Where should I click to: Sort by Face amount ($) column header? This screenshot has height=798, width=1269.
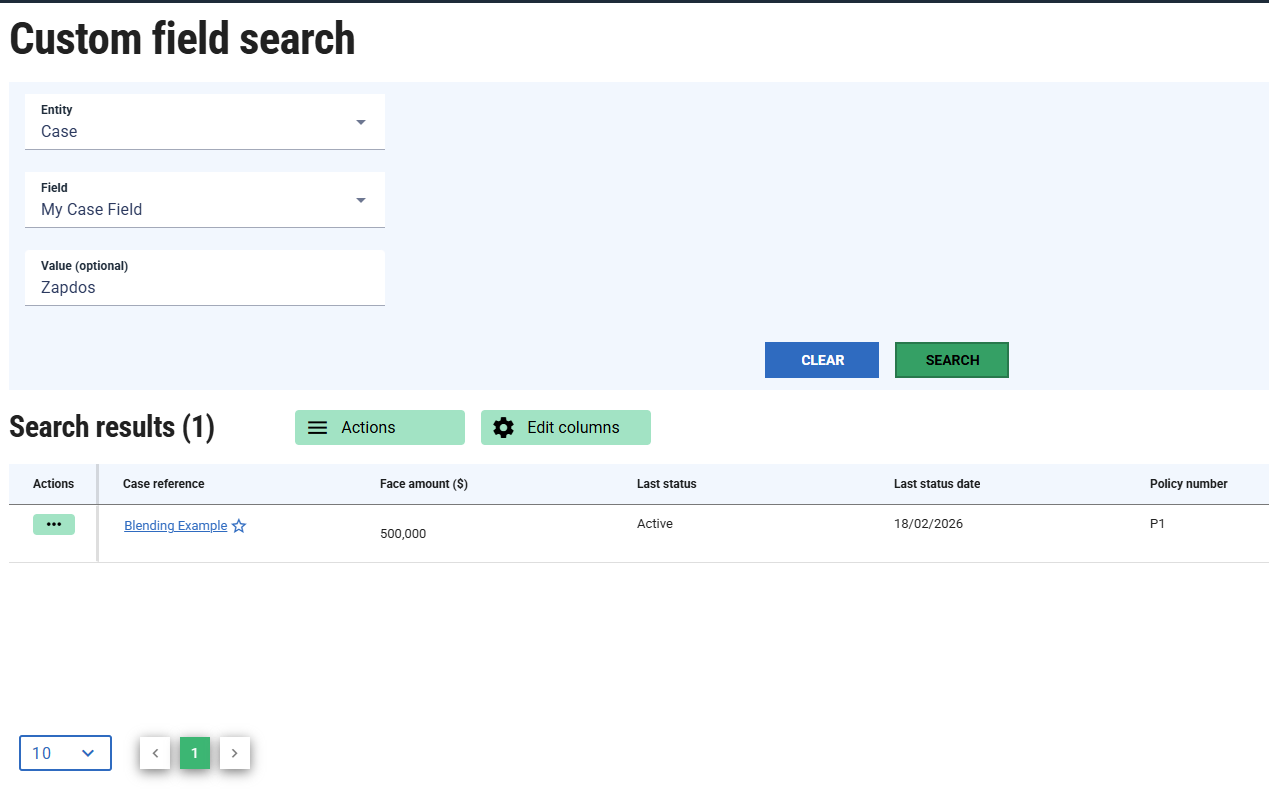423,484
